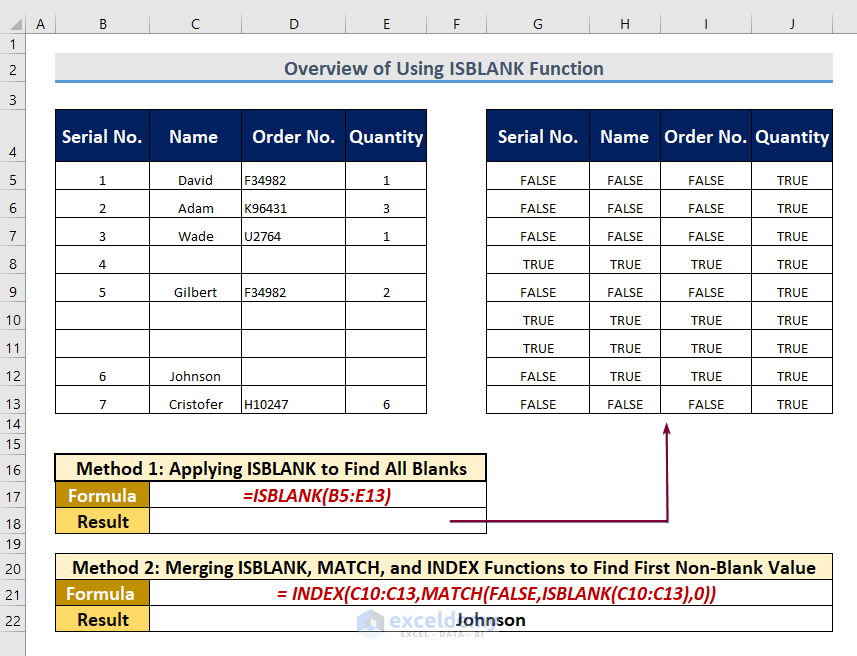Click right table 'Quantity' header cell
This screenshot has height=656, width=857.
click(x=792, y=136)
